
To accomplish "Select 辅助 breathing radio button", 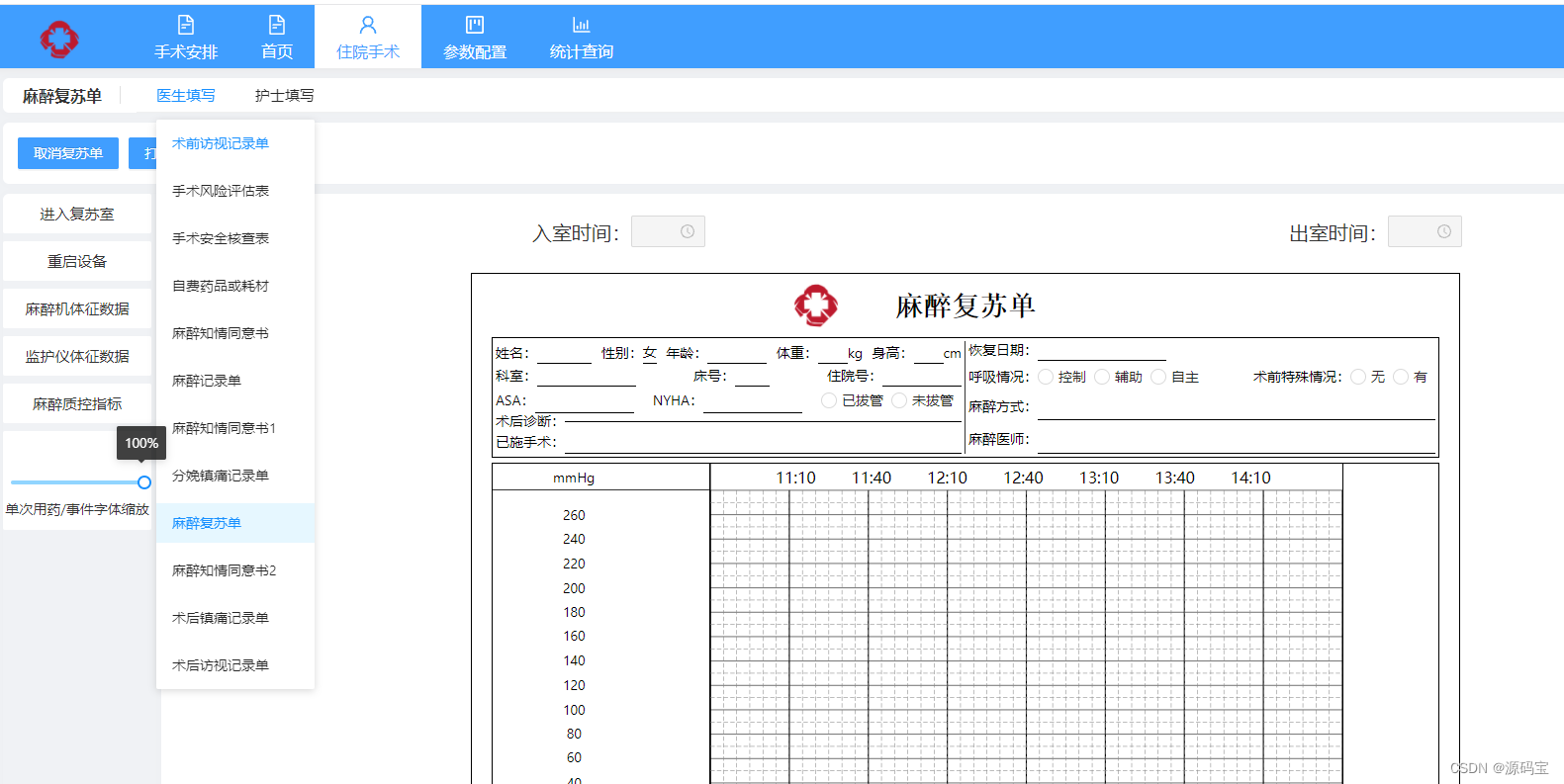I will point(1102,377).
